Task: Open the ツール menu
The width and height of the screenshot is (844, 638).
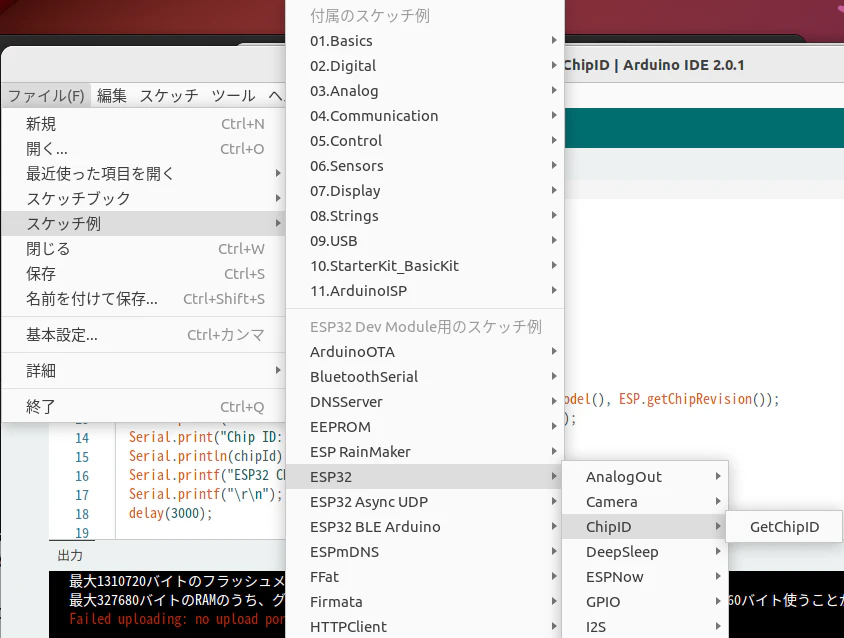Action: click(x=233, y=96)
